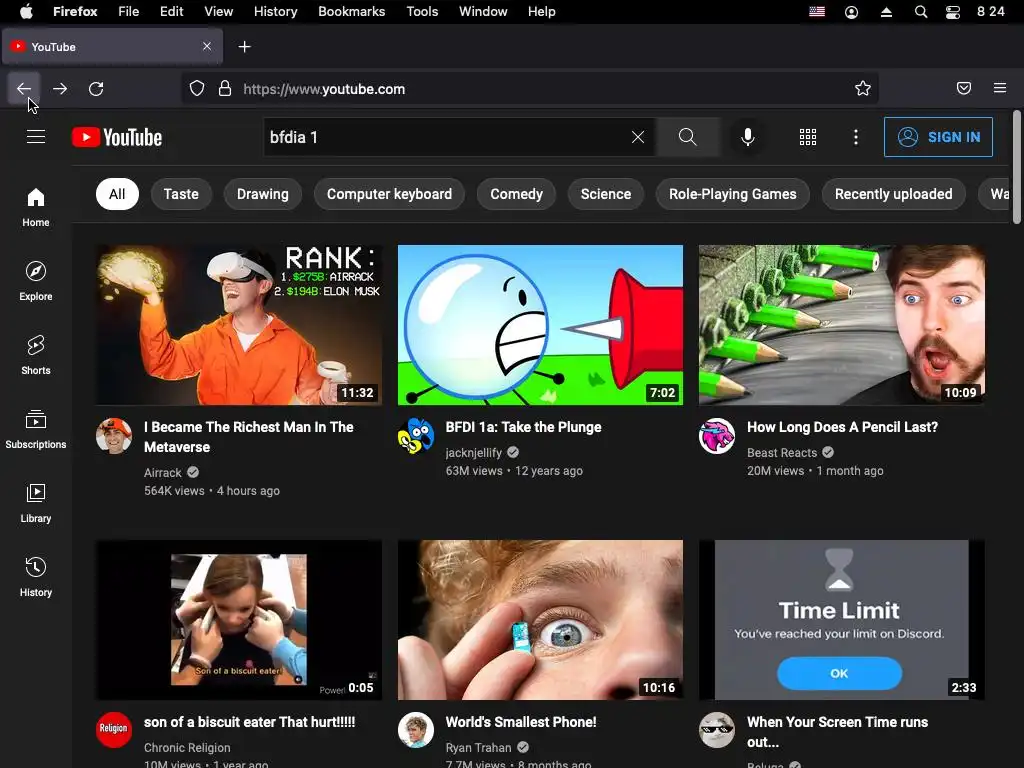Screen dimensions: 1024x768
Task: Open son of a biscuit eater thumbnail
Action: [239, 620]
